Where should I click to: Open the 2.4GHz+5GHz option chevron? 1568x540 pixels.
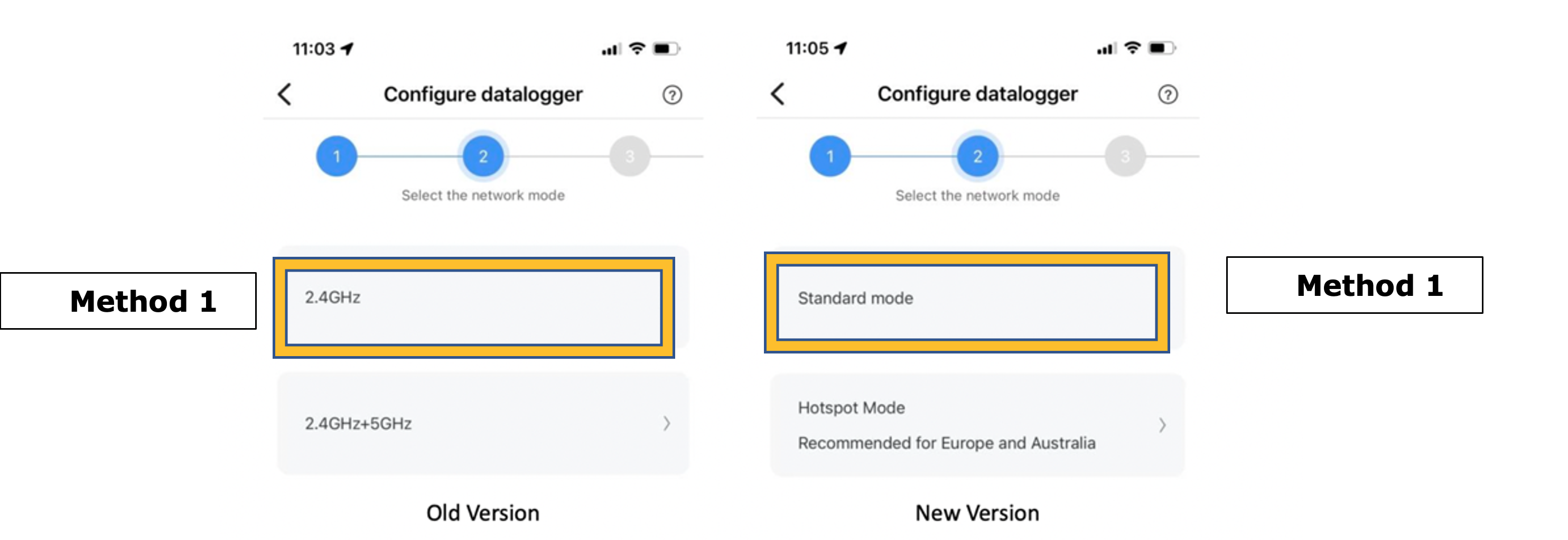click(x=667, y=423)
